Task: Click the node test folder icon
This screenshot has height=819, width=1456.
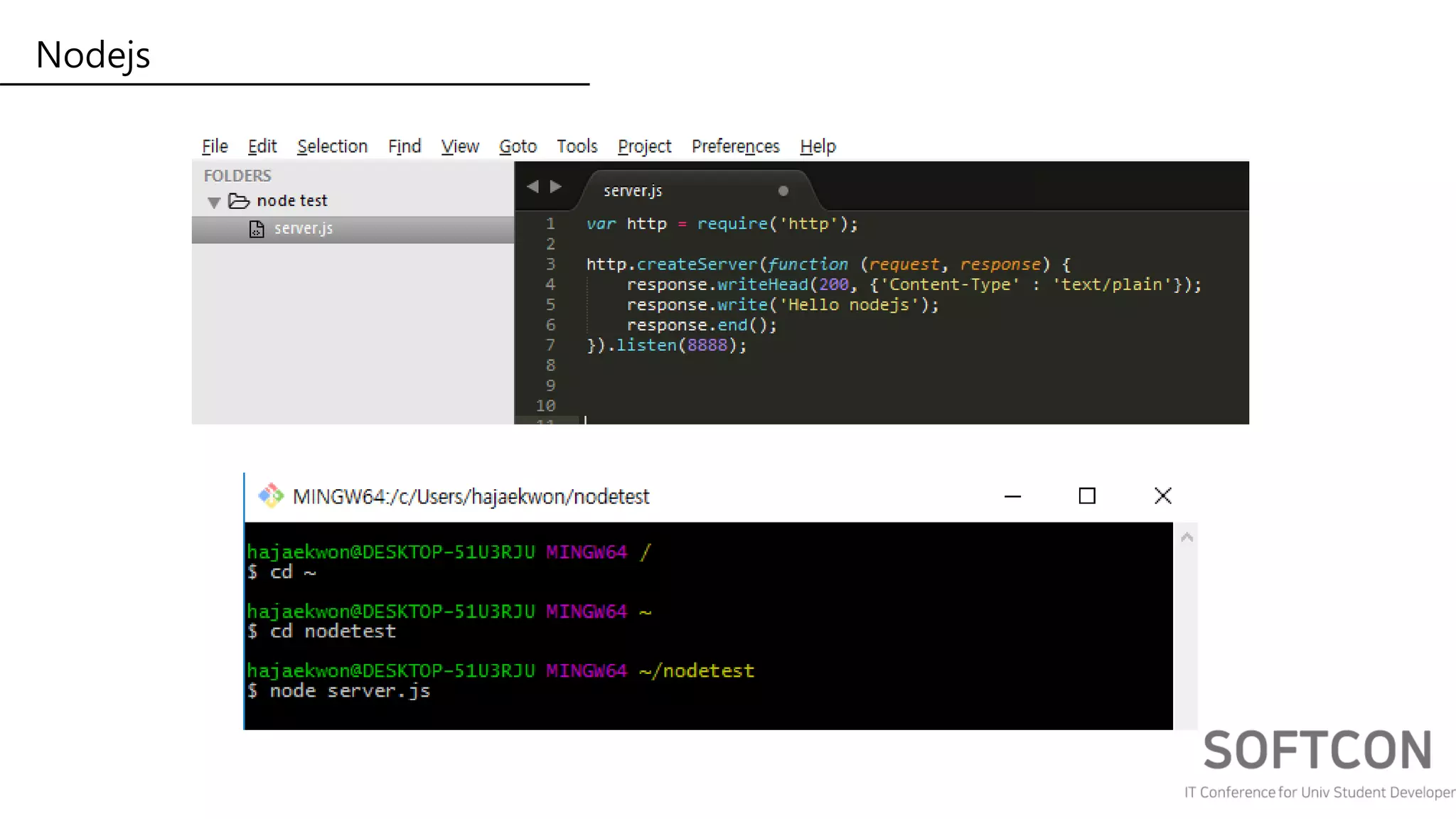Action: tap(239, 201)
